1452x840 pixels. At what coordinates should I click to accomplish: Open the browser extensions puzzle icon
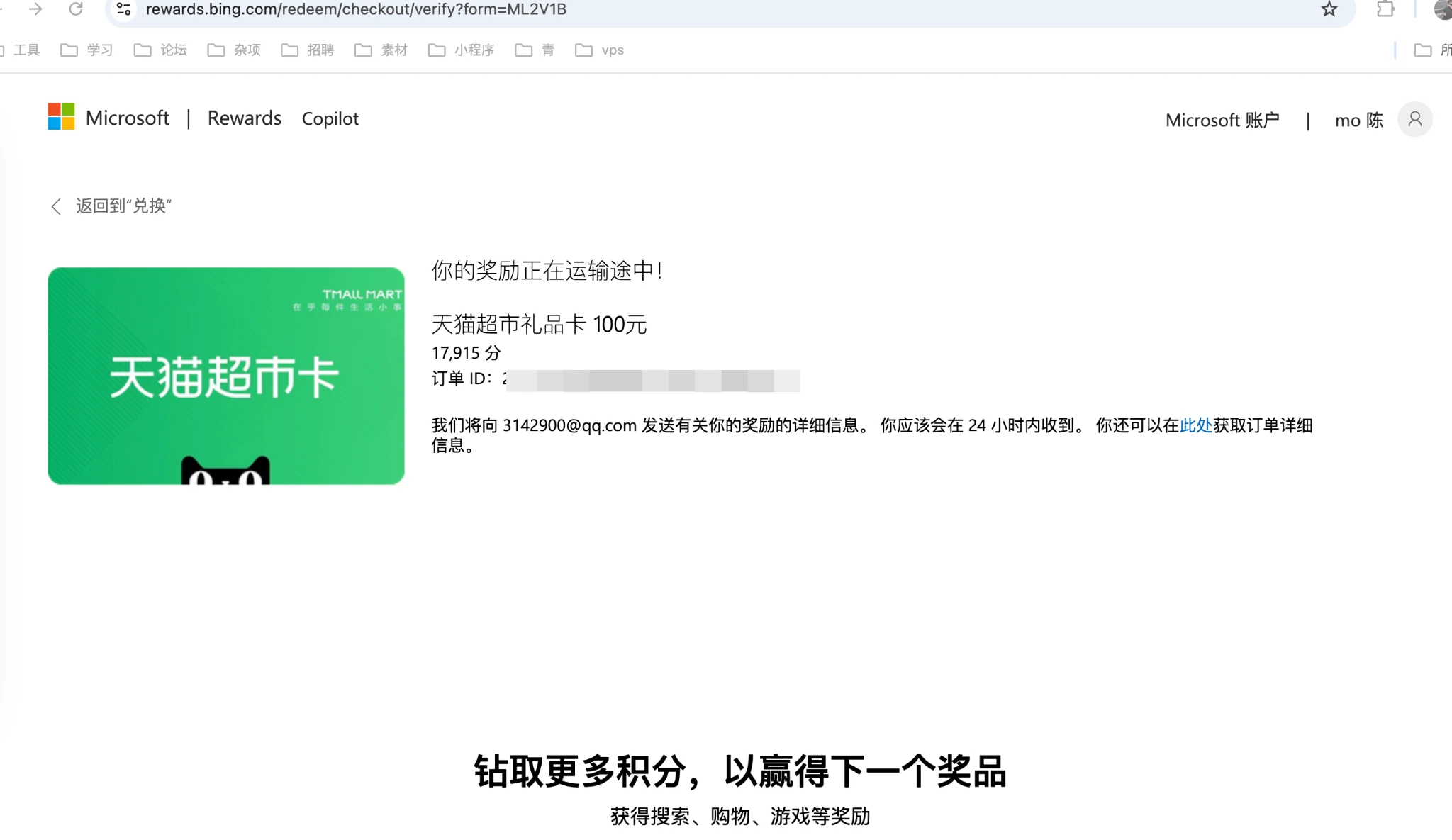point(1385,9)
